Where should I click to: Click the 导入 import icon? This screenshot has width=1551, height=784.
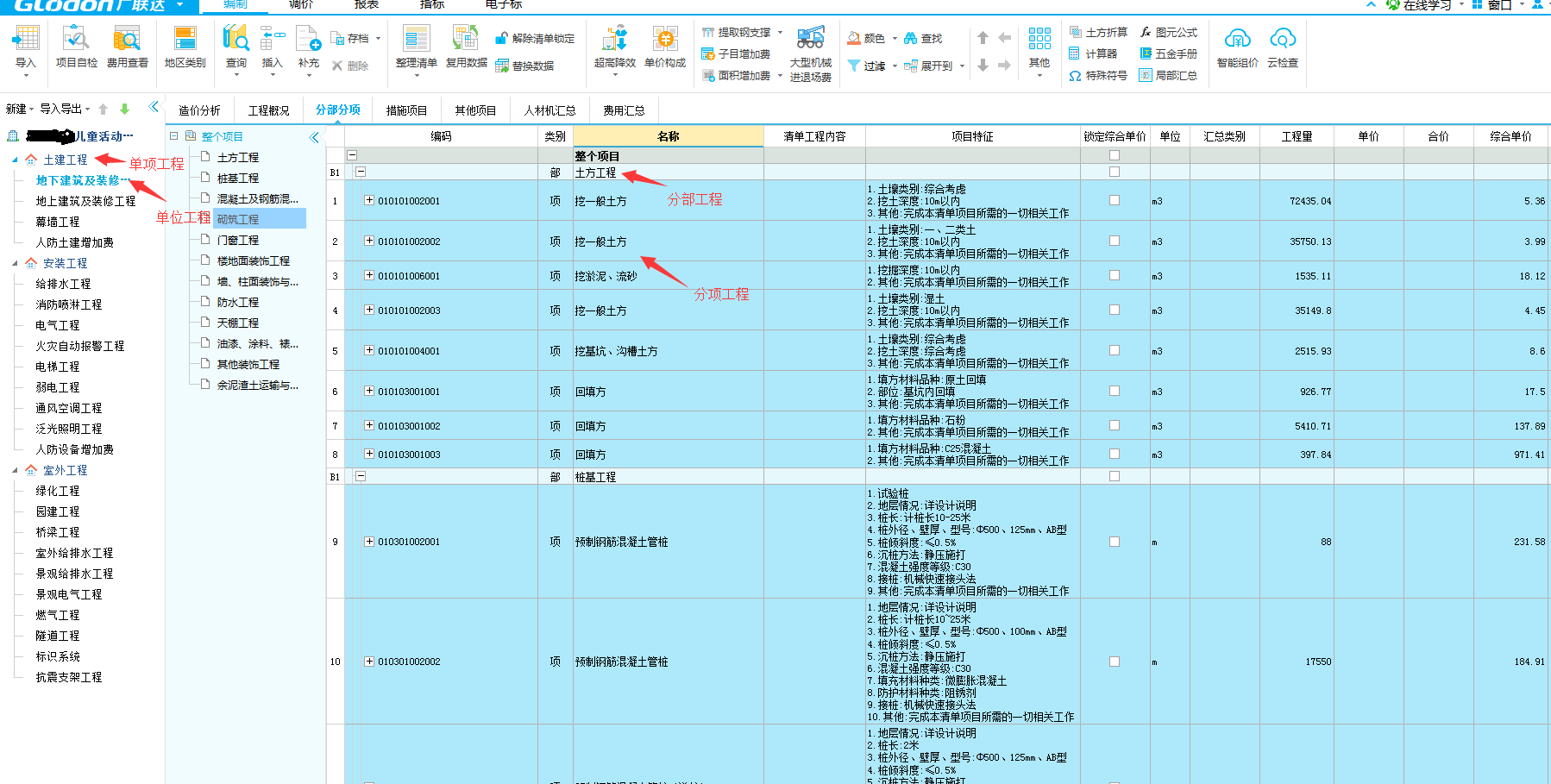[26, 39]
